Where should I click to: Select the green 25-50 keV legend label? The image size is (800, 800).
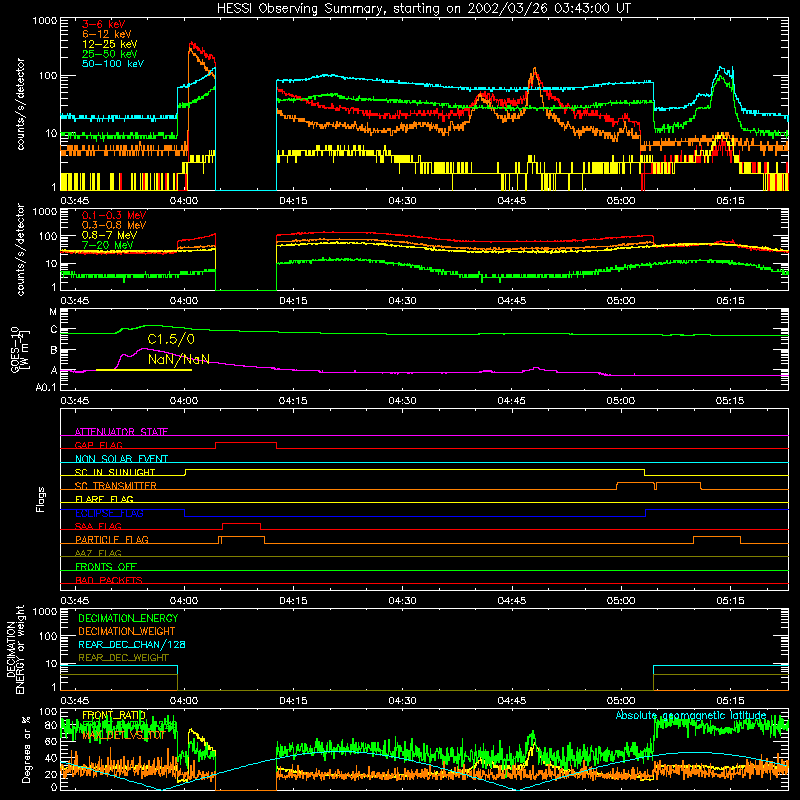point(110,54)
